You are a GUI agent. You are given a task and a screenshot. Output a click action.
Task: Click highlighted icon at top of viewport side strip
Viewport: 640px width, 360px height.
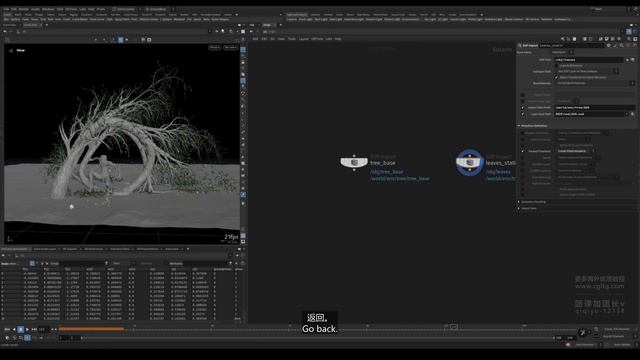[x=243, y=49]
